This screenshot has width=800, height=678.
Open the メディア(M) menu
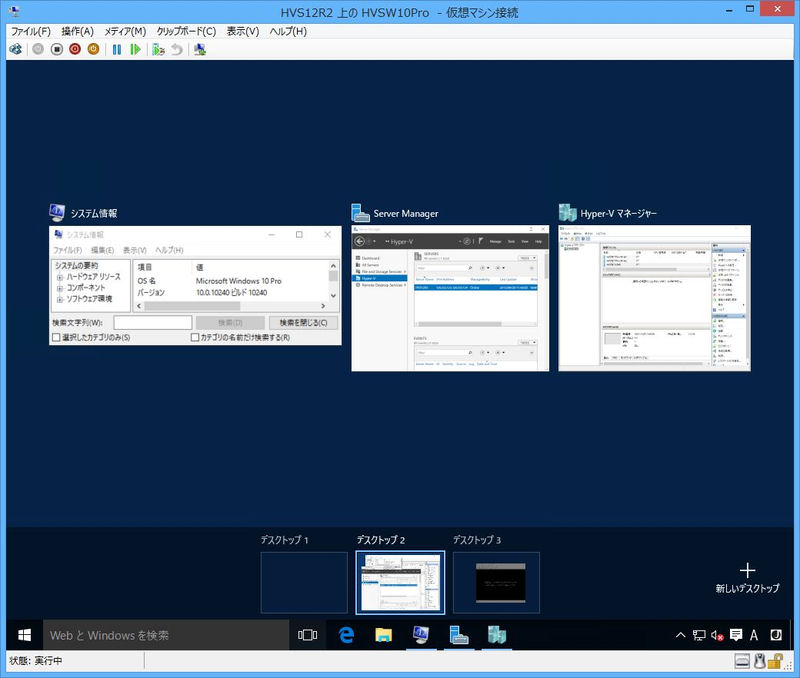125,32
